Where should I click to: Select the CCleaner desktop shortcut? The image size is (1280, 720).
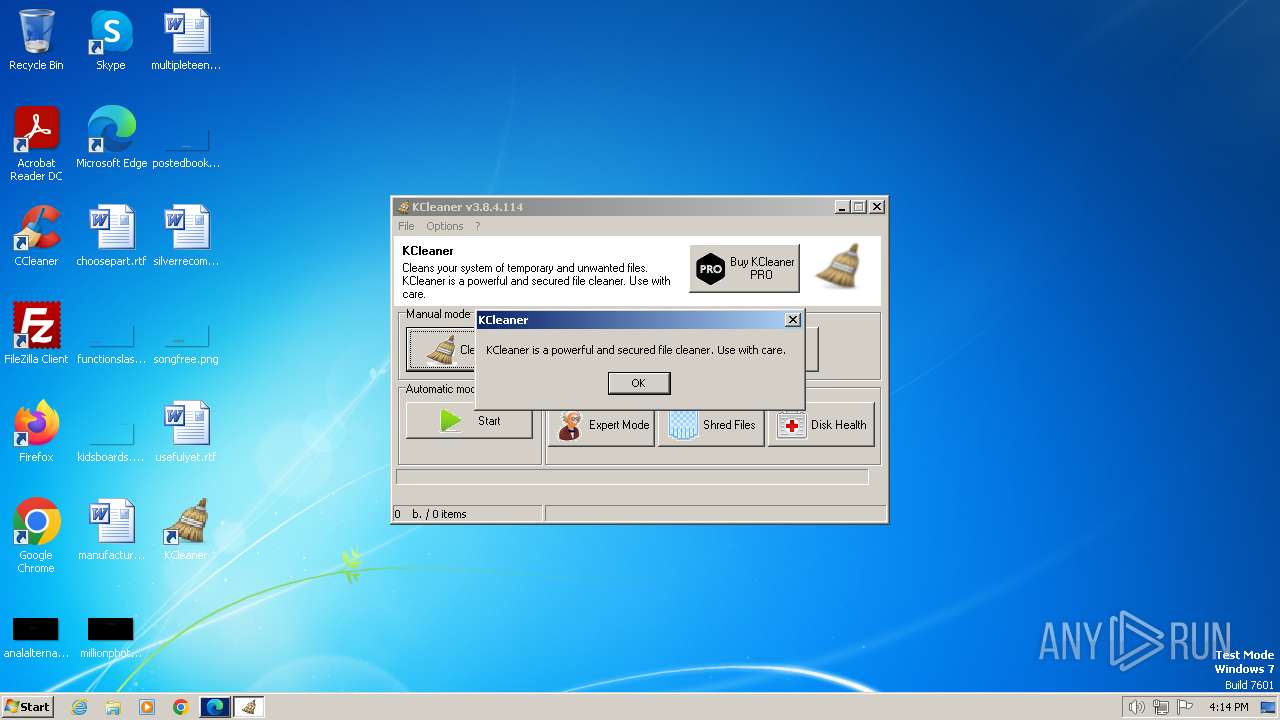click(x=36, y=236)
